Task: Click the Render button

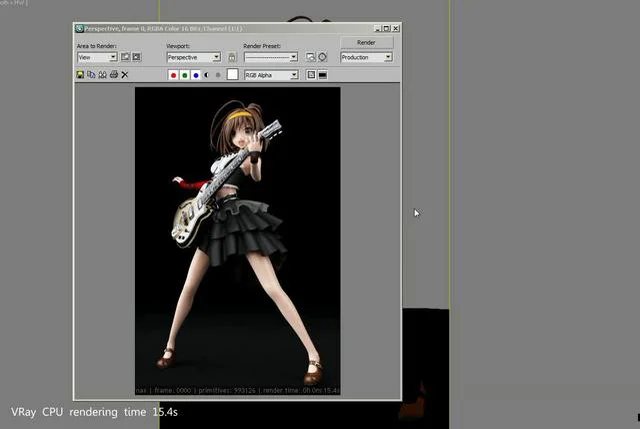Action: (367, 42)
